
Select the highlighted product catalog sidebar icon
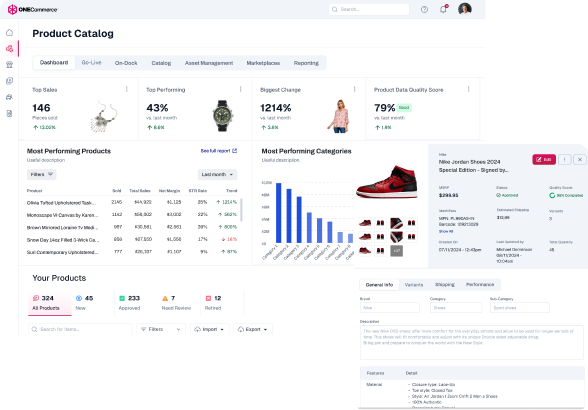(x=9, y=49)
